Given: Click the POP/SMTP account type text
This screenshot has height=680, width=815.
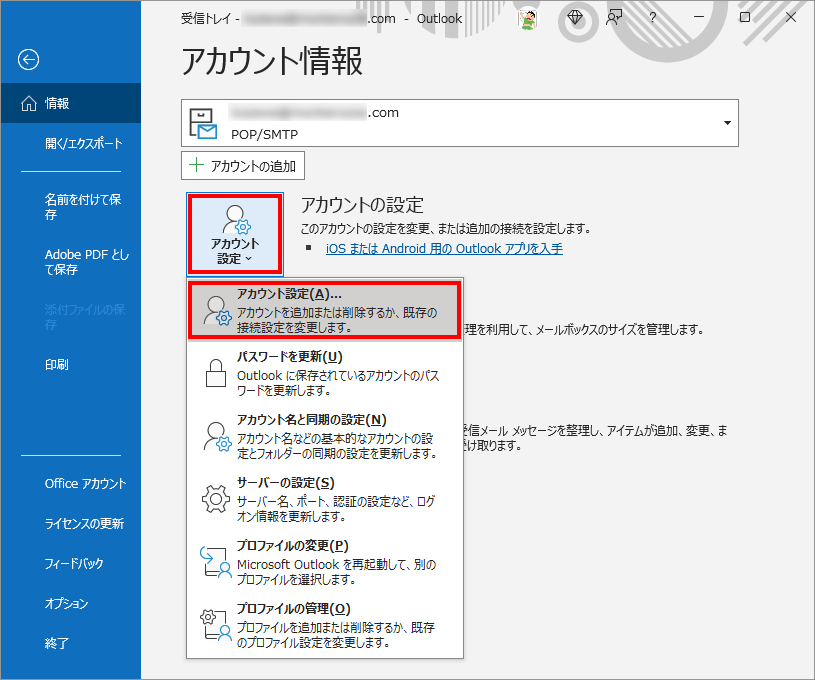Looking at the screenshot, I should (265, 135).
